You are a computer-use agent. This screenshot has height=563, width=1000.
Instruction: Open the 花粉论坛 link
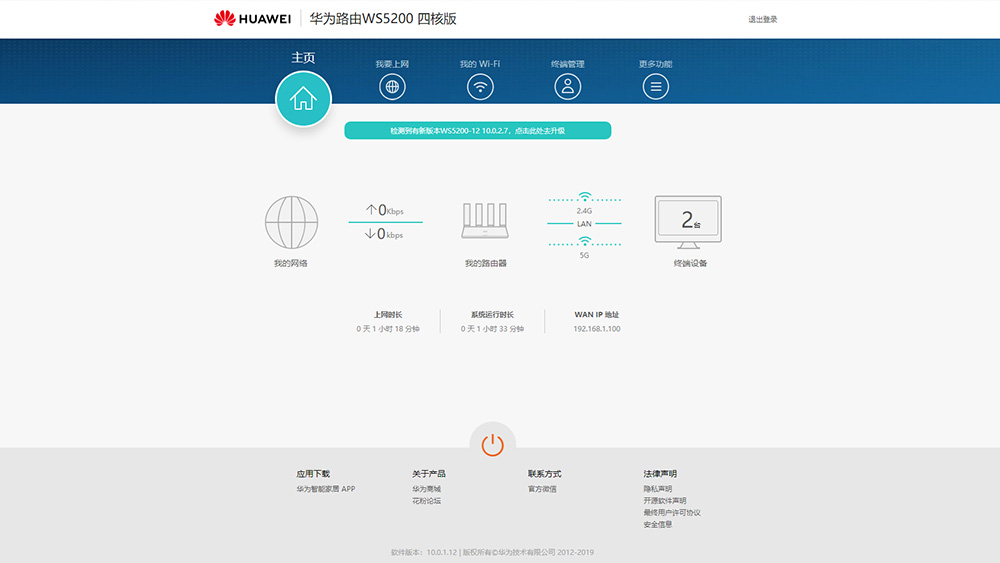[x=426, y=501]
